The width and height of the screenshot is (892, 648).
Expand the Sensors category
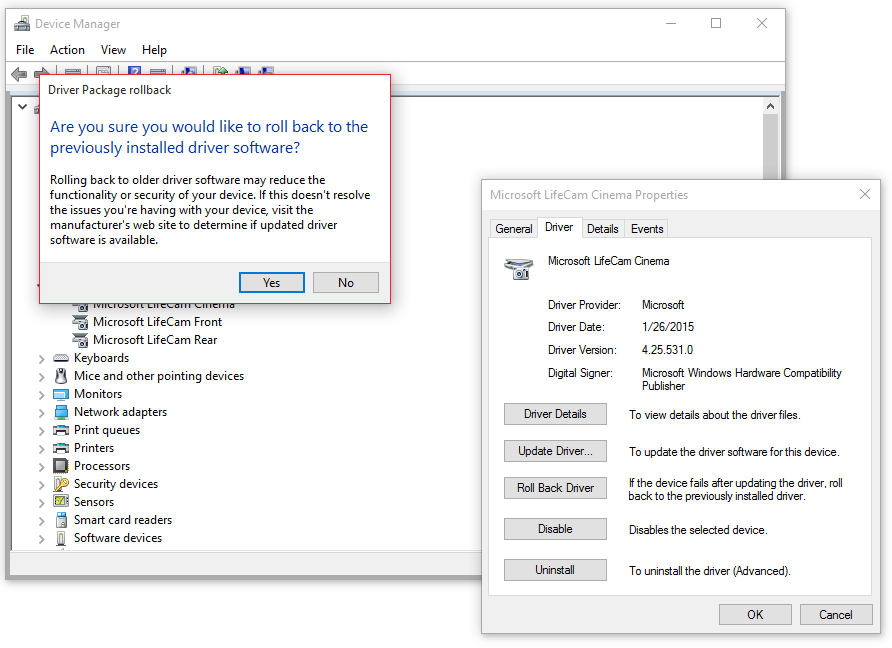point(41,503)
